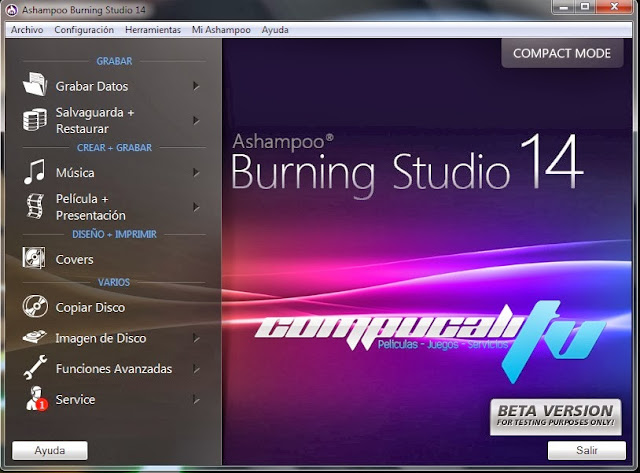This screenshot has width=640, height=473.
Task: Expand the Música submenu arrow
Action: [196, 173]
